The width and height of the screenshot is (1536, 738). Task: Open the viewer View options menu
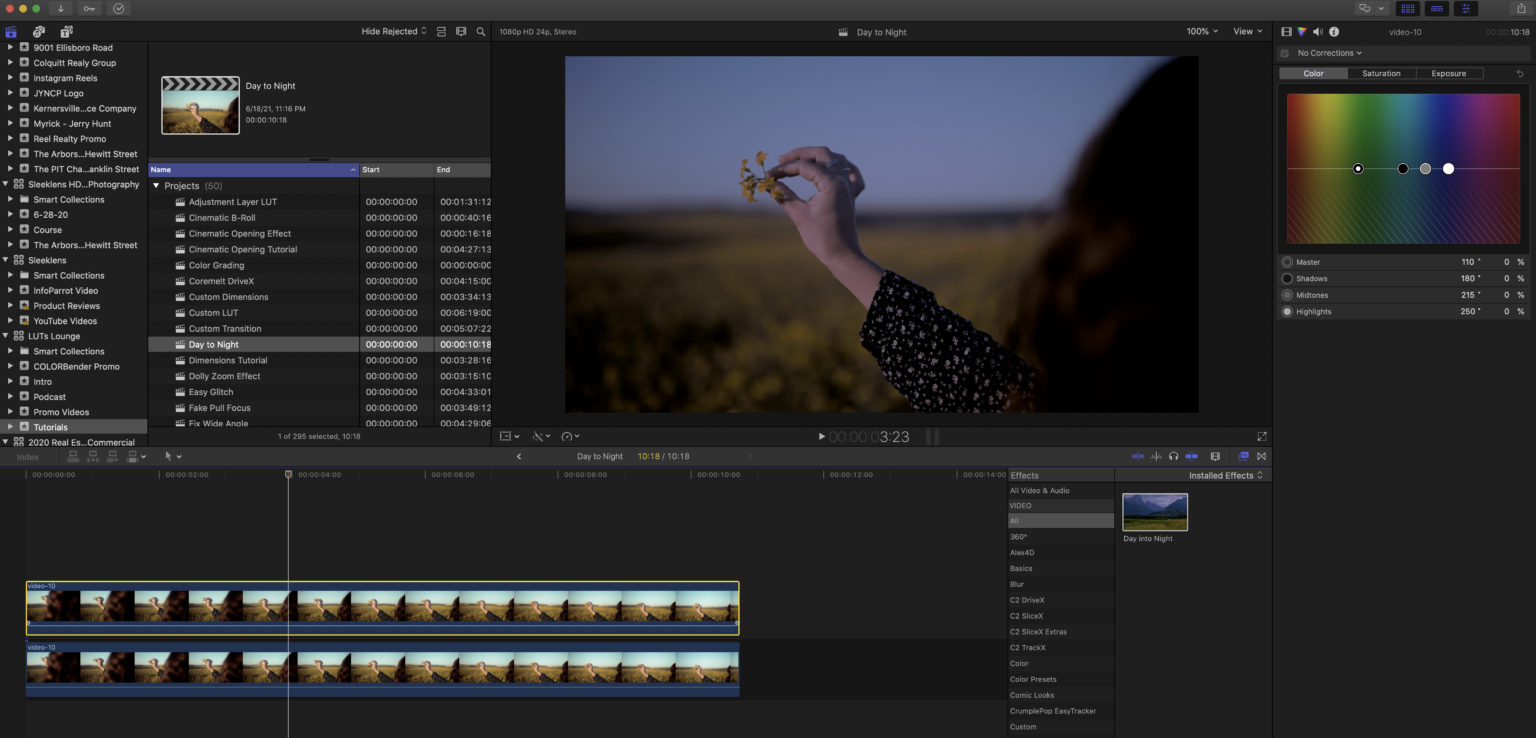click(x=1248, y=32)
